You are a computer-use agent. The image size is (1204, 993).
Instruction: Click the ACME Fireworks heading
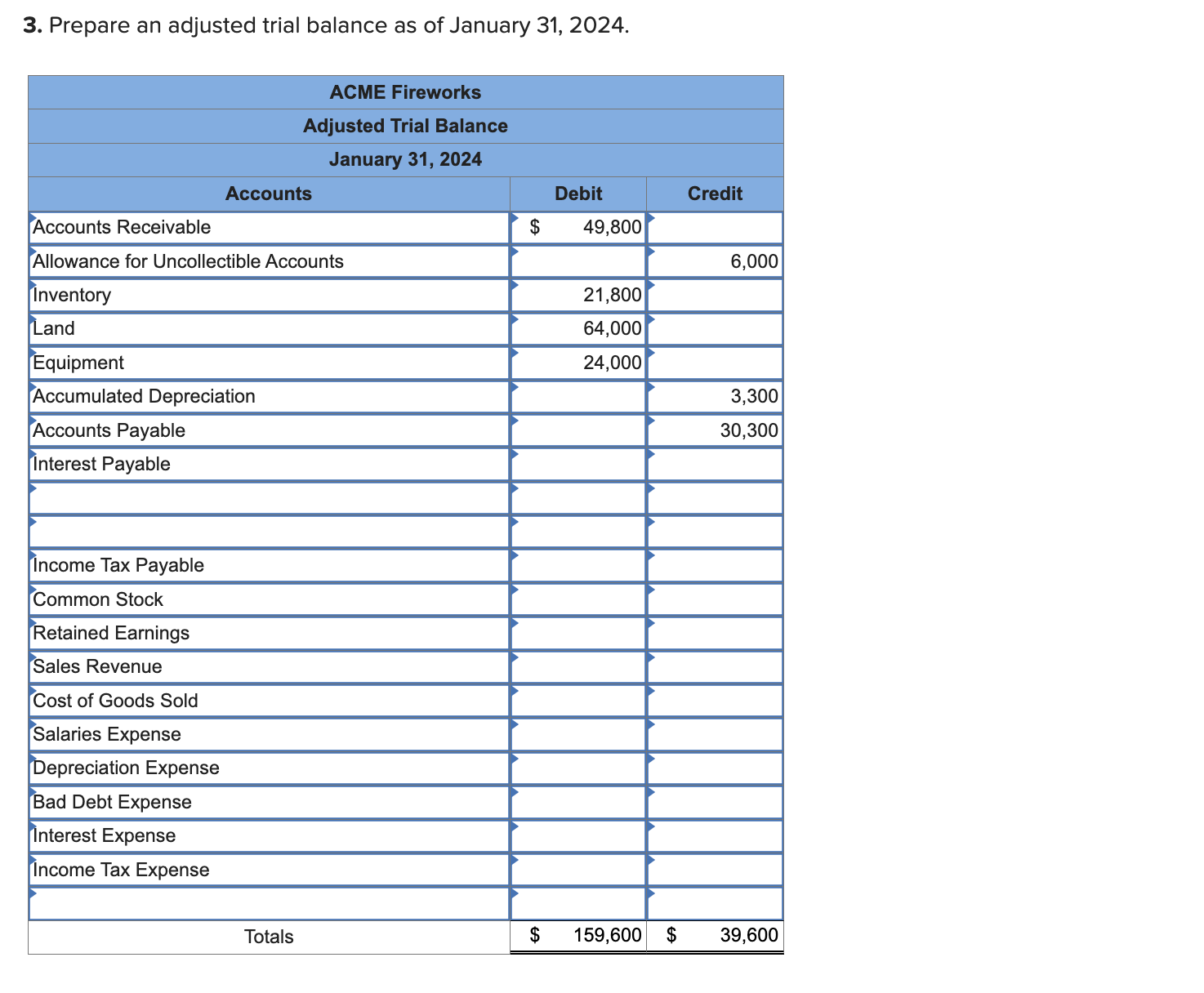click(406, 92)
